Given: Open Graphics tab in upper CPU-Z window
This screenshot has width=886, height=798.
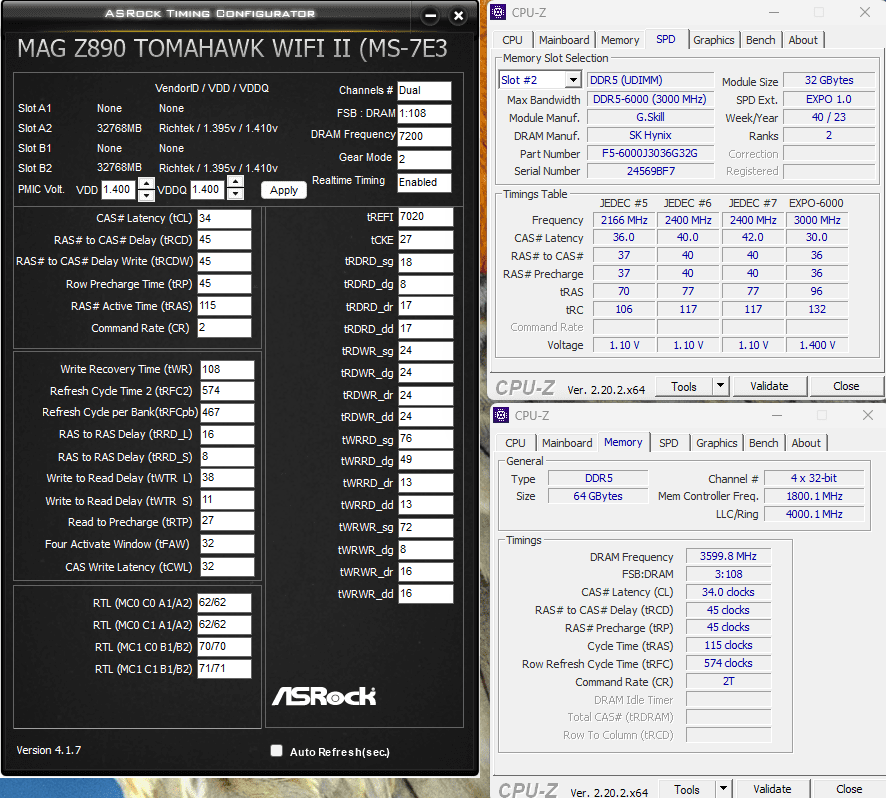Looking at the screenshot, I should coord(714,40).
